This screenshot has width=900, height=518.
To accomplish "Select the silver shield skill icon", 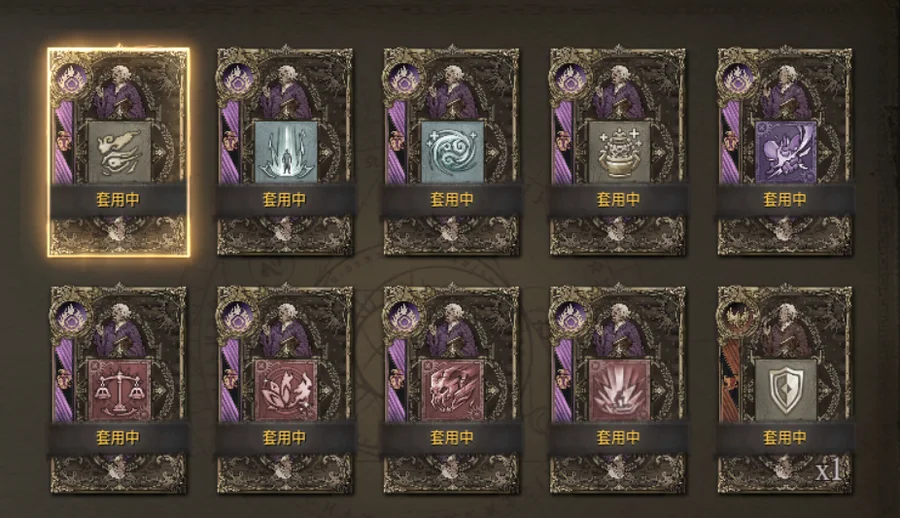I will 785,391.
